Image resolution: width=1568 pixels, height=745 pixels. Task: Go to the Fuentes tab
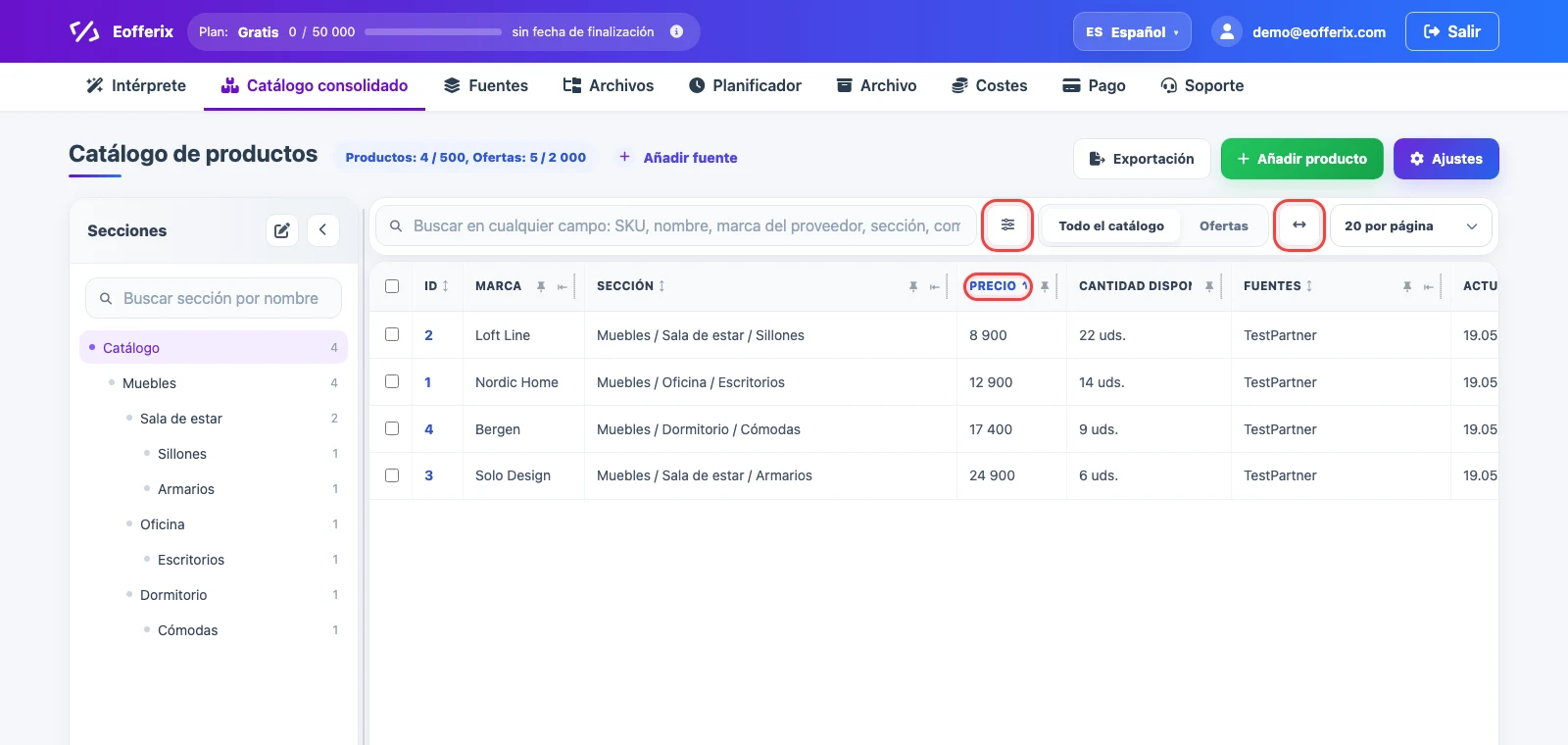(x=486, y=85)
